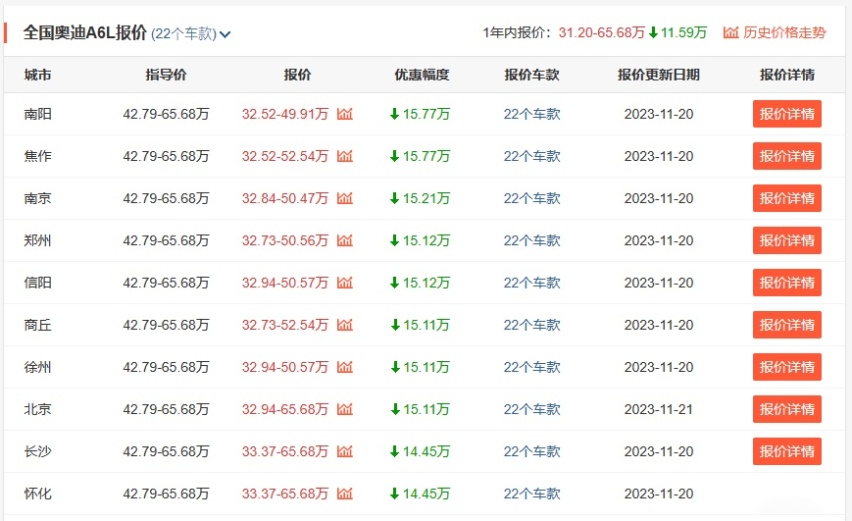Viewport: 852px width, 521px height.
Task: Open 22个车款 link in 南京 row
Action: (531, 198)
